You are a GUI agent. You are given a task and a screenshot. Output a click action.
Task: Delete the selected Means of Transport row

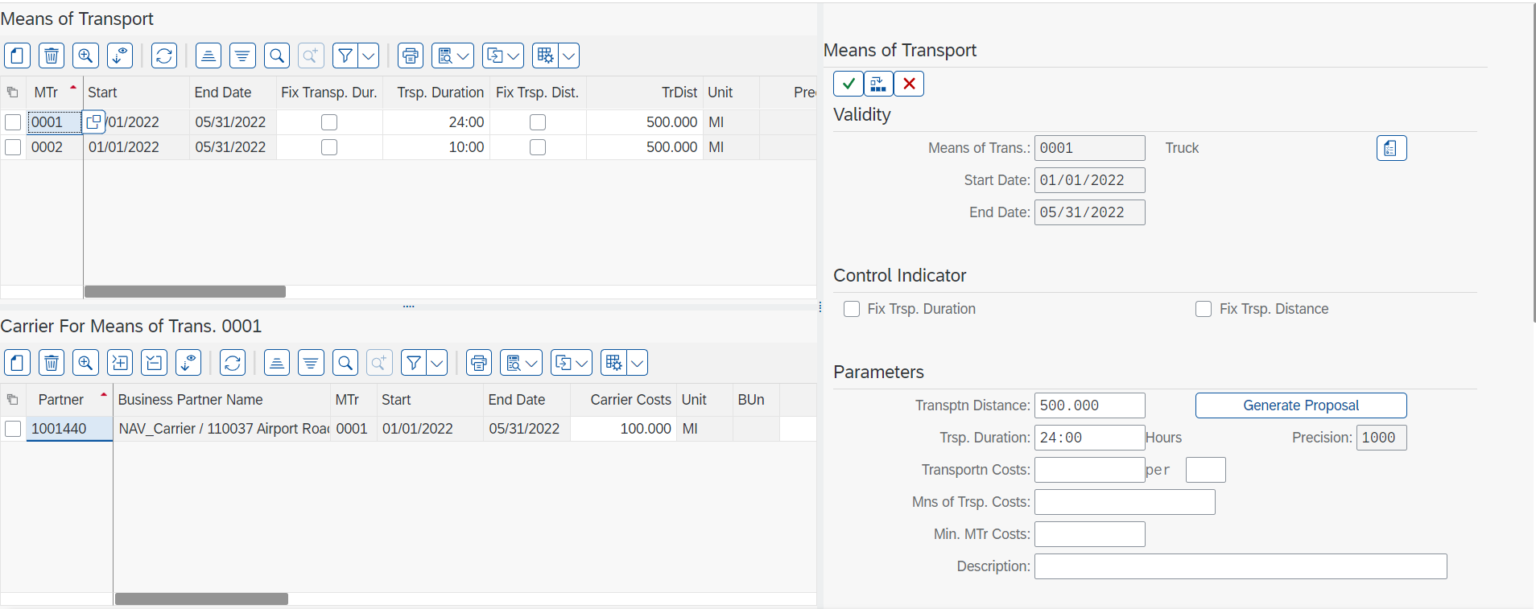(51, 55)
